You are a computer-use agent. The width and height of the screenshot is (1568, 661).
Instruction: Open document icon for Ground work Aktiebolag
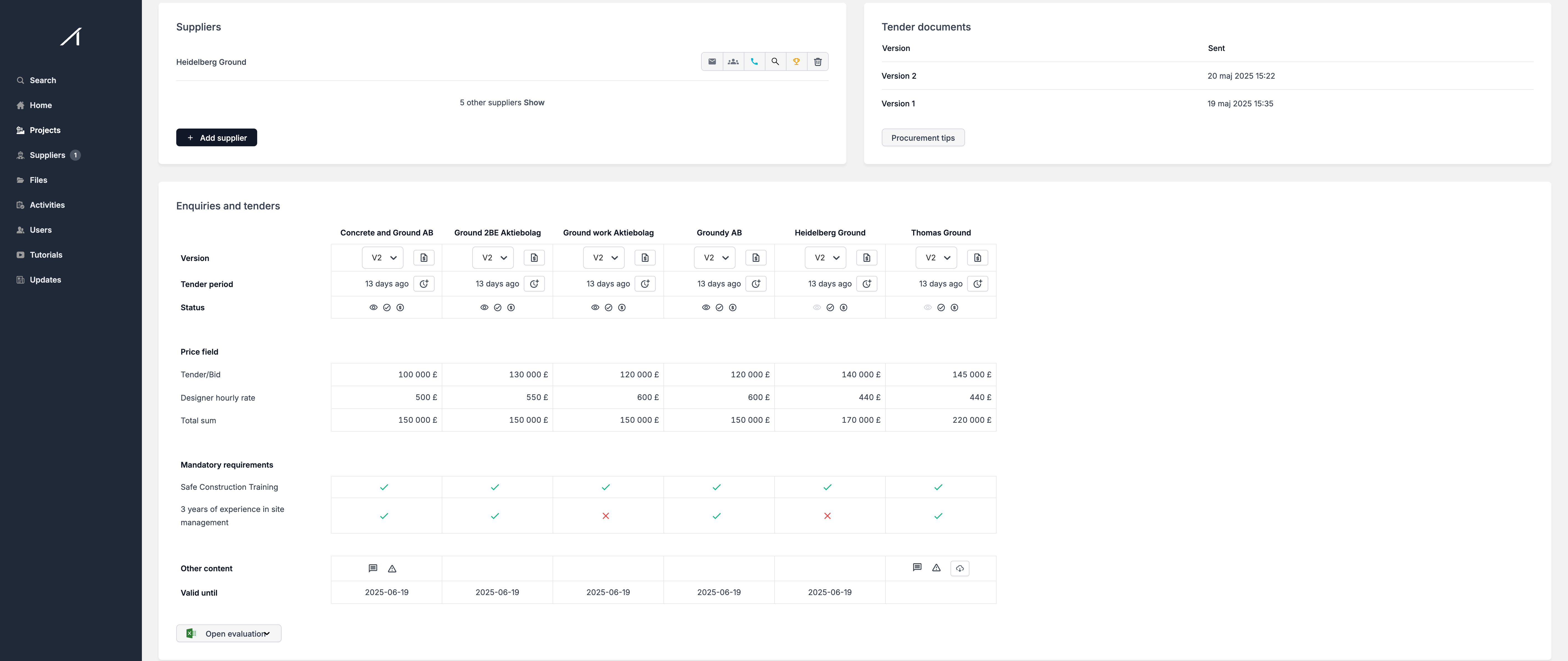tap(645, 258)
